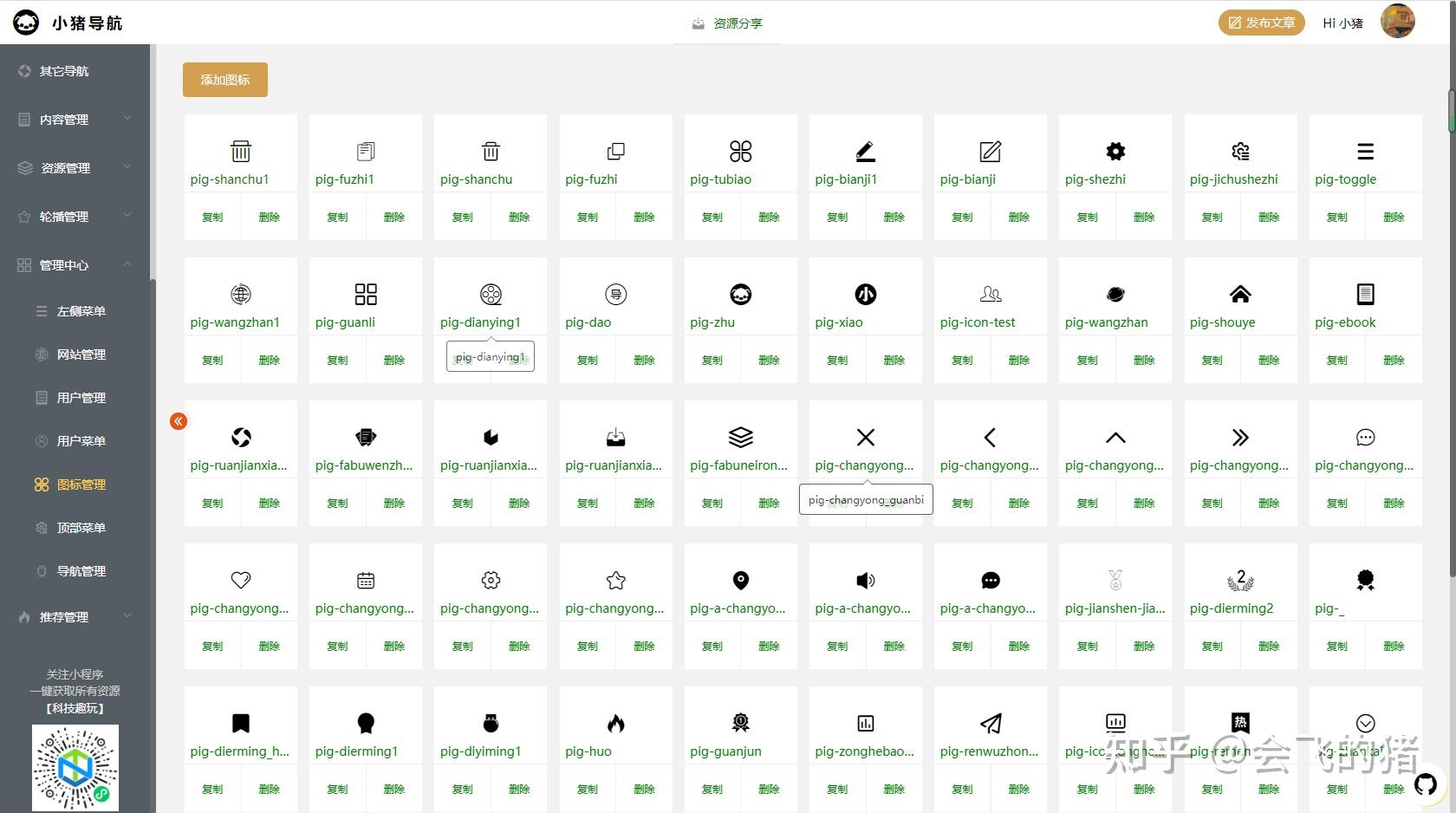This screenshot has height=813, width=1456.
Task: Open 用户菜单 in the sidebar
Action: pyautogui.click(x=75, y=441)
